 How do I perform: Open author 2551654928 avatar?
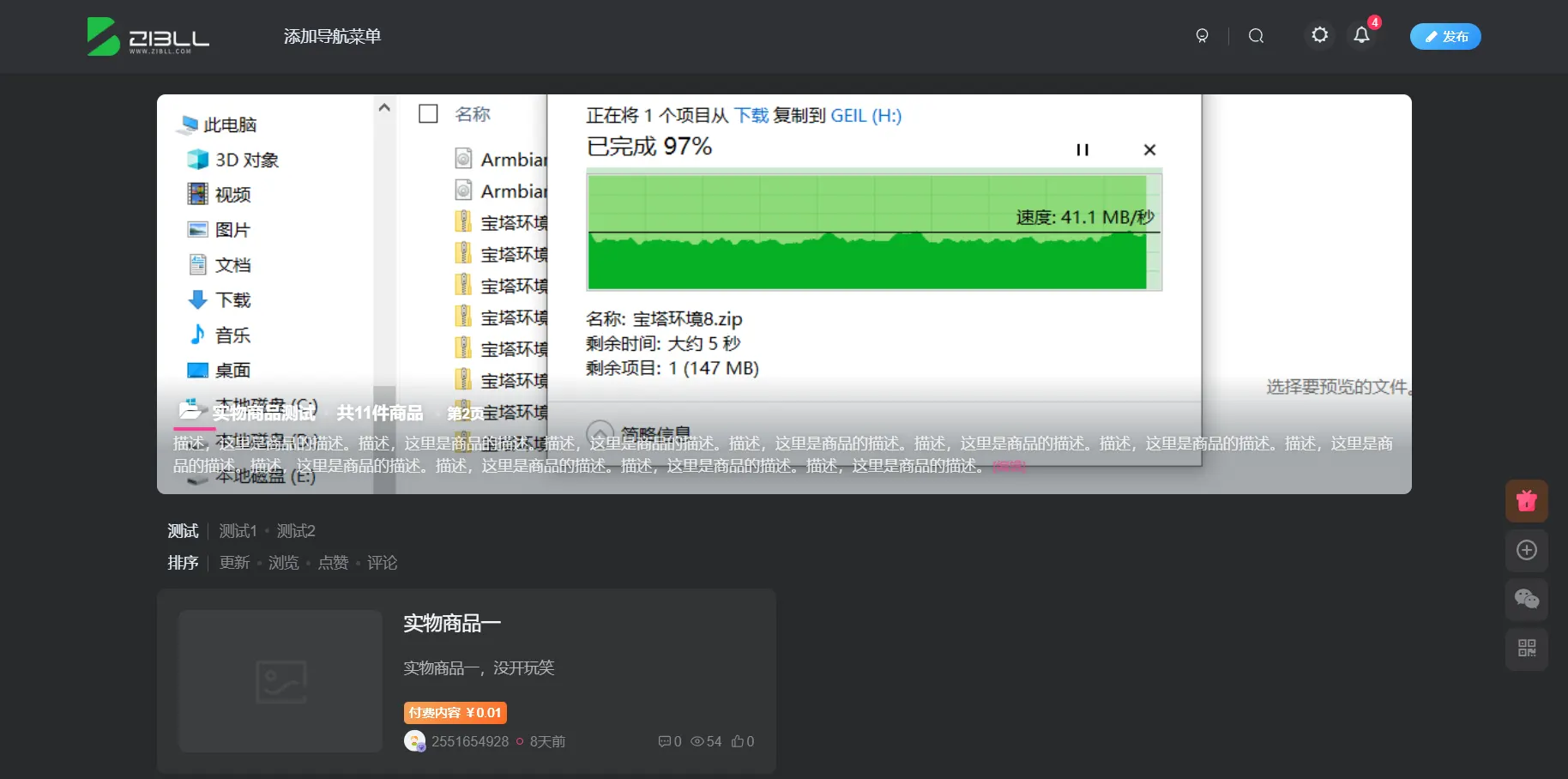coord(414,741)
